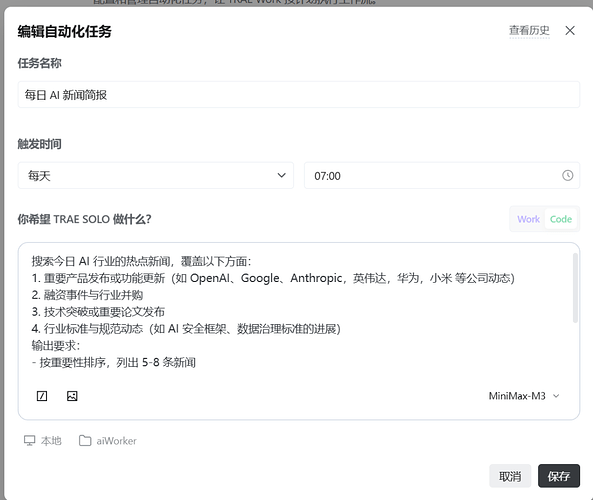Click the line starting '1. 重要产品发布或功能更新'

point(273,278)
